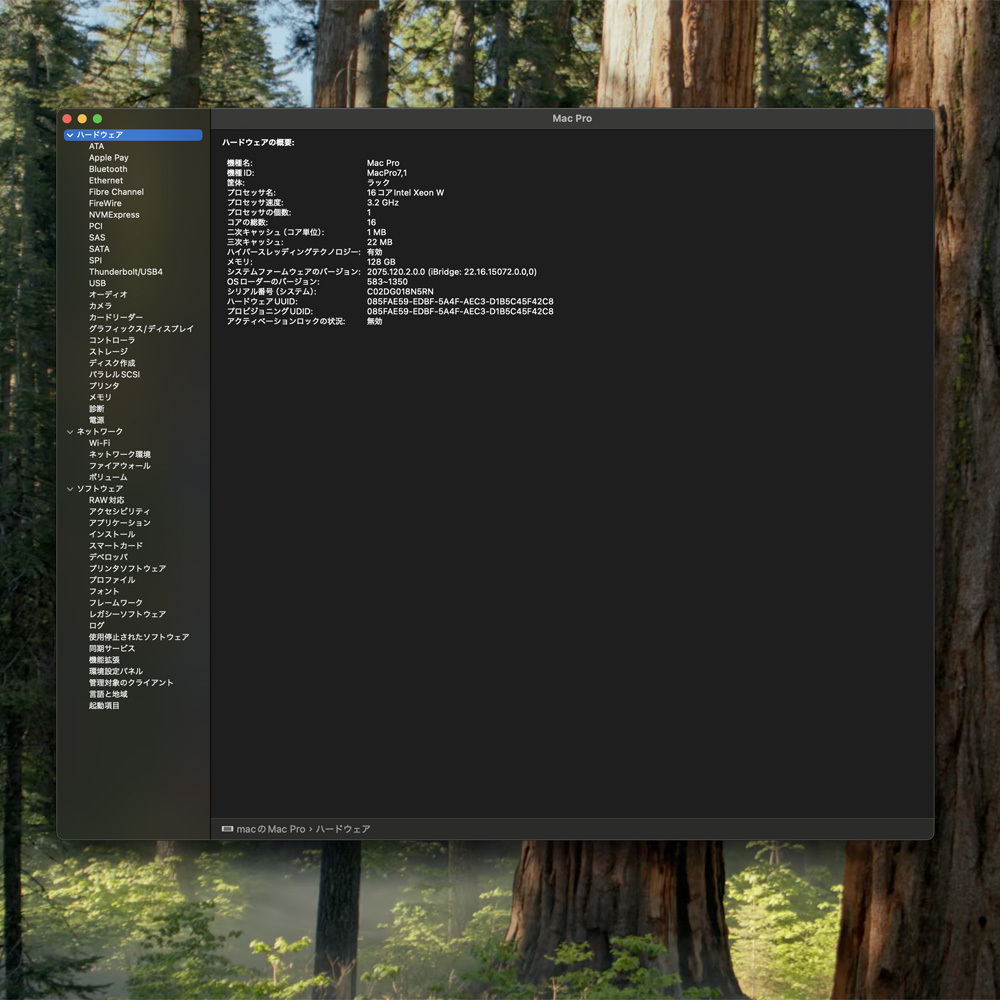1000x1000 pixels.
Task: Click 'macのMac Pro' in path bar
Action: (271, 829)
